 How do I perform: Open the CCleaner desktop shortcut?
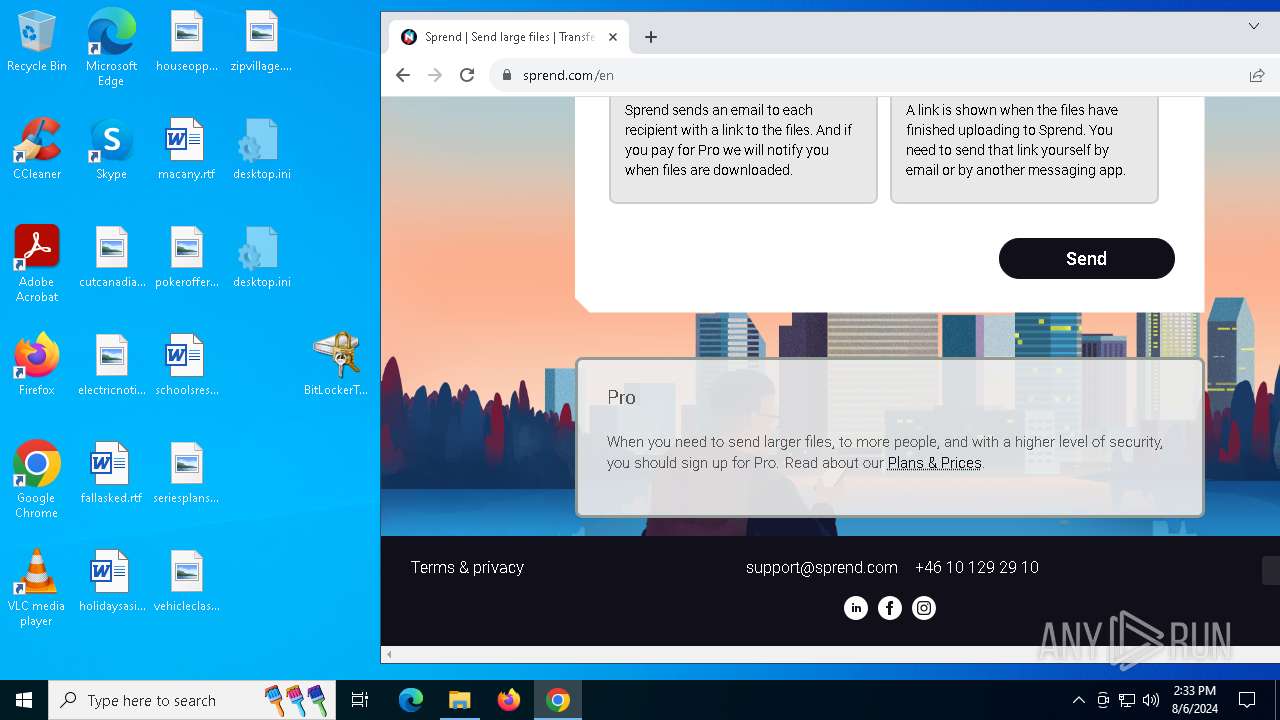[37, 150]
